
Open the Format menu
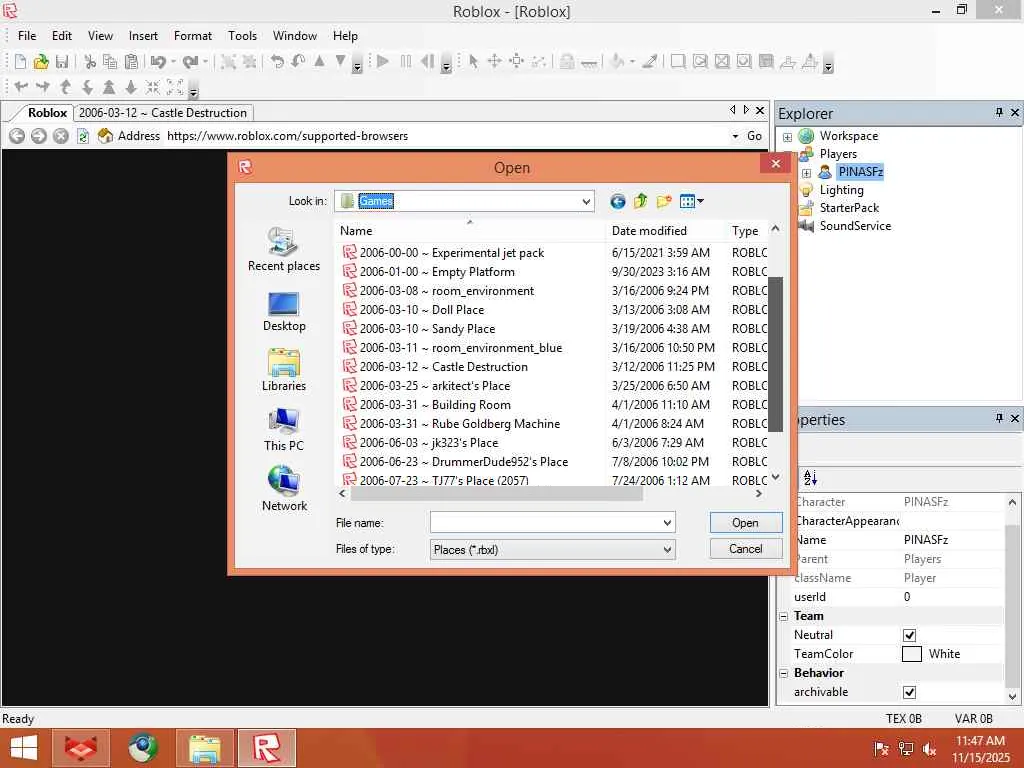click(x=193, y=36)
